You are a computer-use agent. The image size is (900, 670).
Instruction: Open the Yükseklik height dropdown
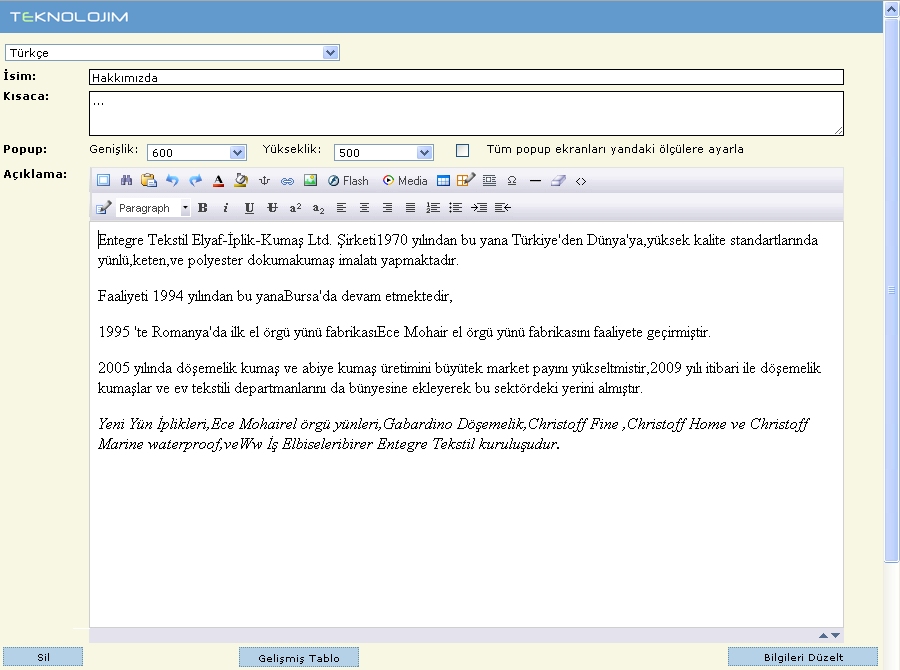click(383, 153)
